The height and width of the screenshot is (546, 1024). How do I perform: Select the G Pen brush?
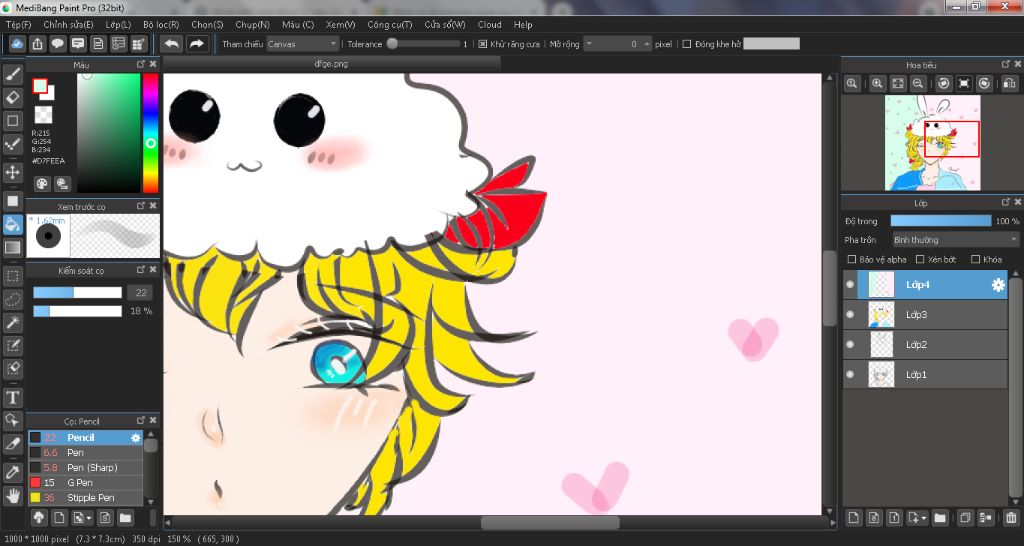click(x=86, y=483)
